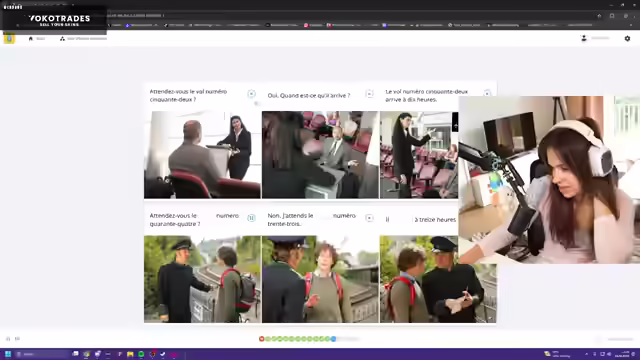Select the photo of the conductor holding a trolley

click(x=202, y=279)
